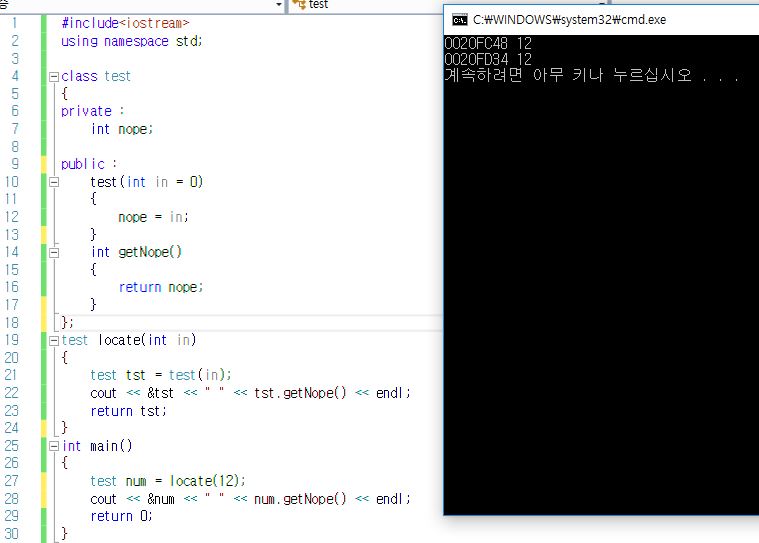Image resolution: width=759 pixels, height=543 pixels.
Task: Click the cmd.exe window icon
Action: (459, 19)
